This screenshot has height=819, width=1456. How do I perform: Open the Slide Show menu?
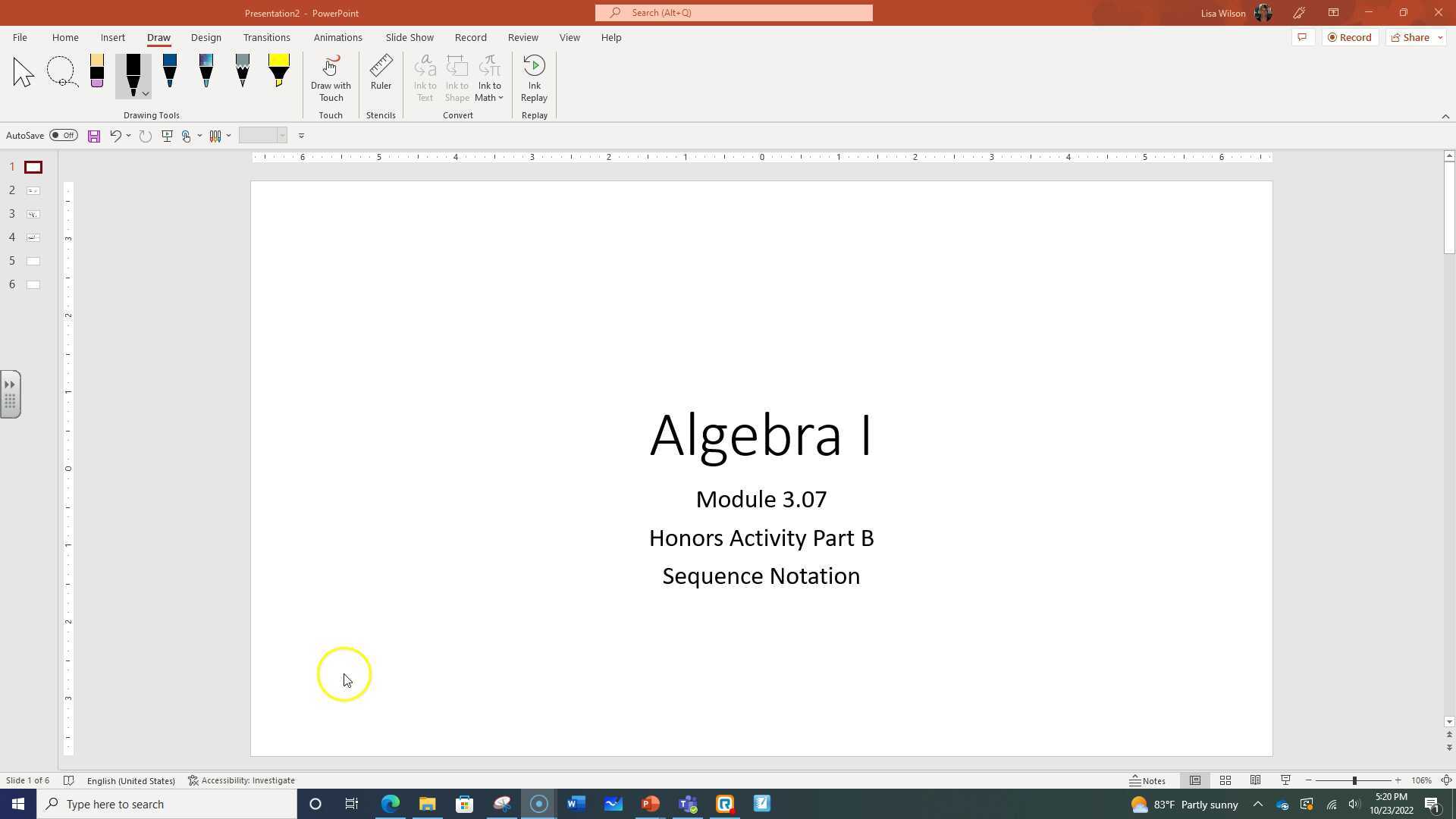tap(409, 37)
